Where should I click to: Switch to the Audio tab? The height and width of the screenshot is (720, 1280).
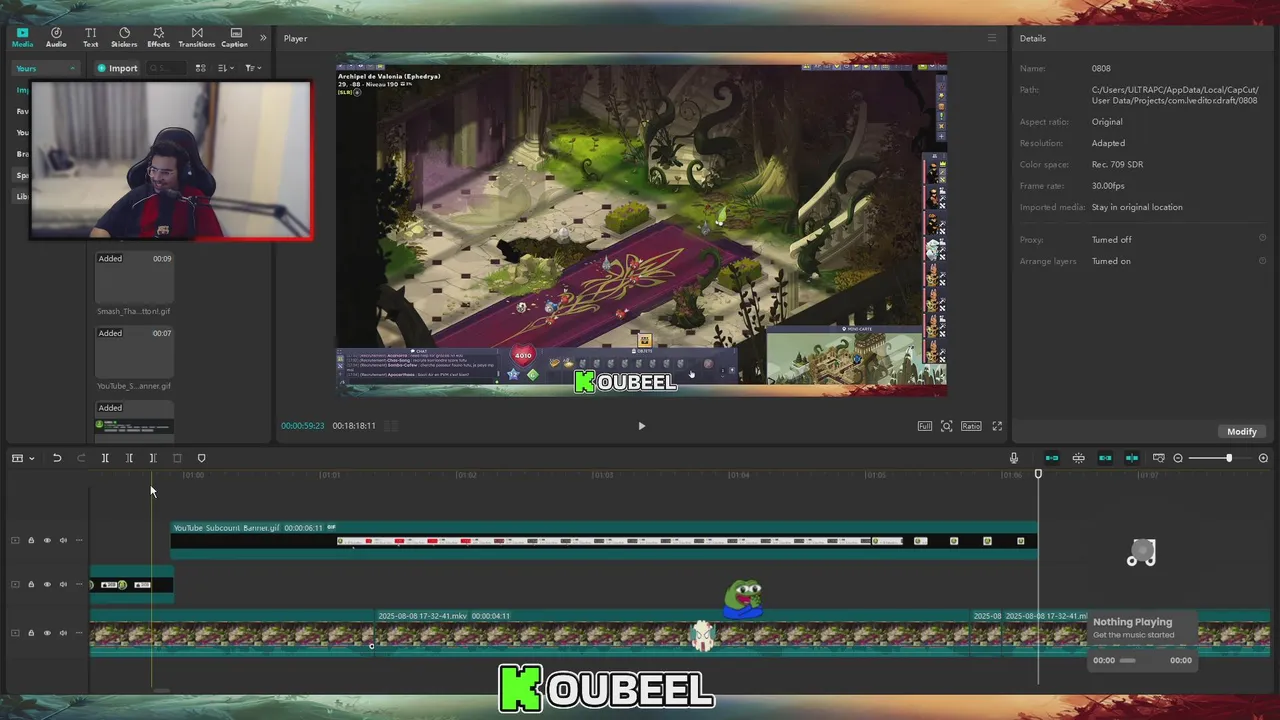coord(56,37)
